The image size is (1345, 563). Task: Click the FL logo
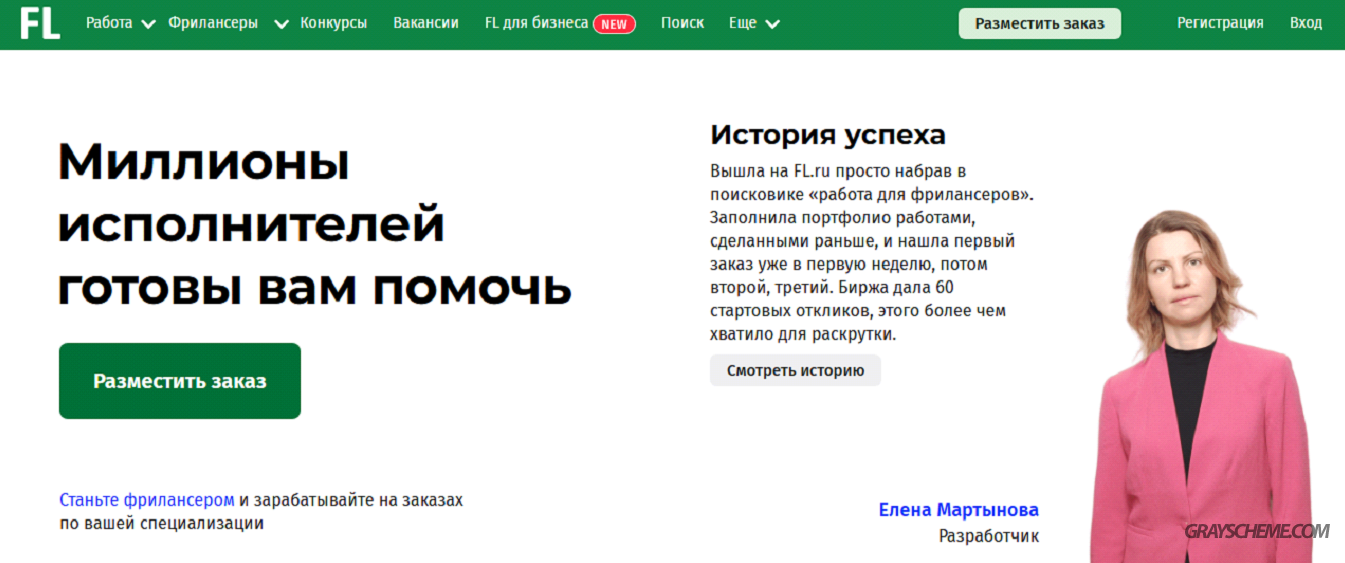point(41,22)
